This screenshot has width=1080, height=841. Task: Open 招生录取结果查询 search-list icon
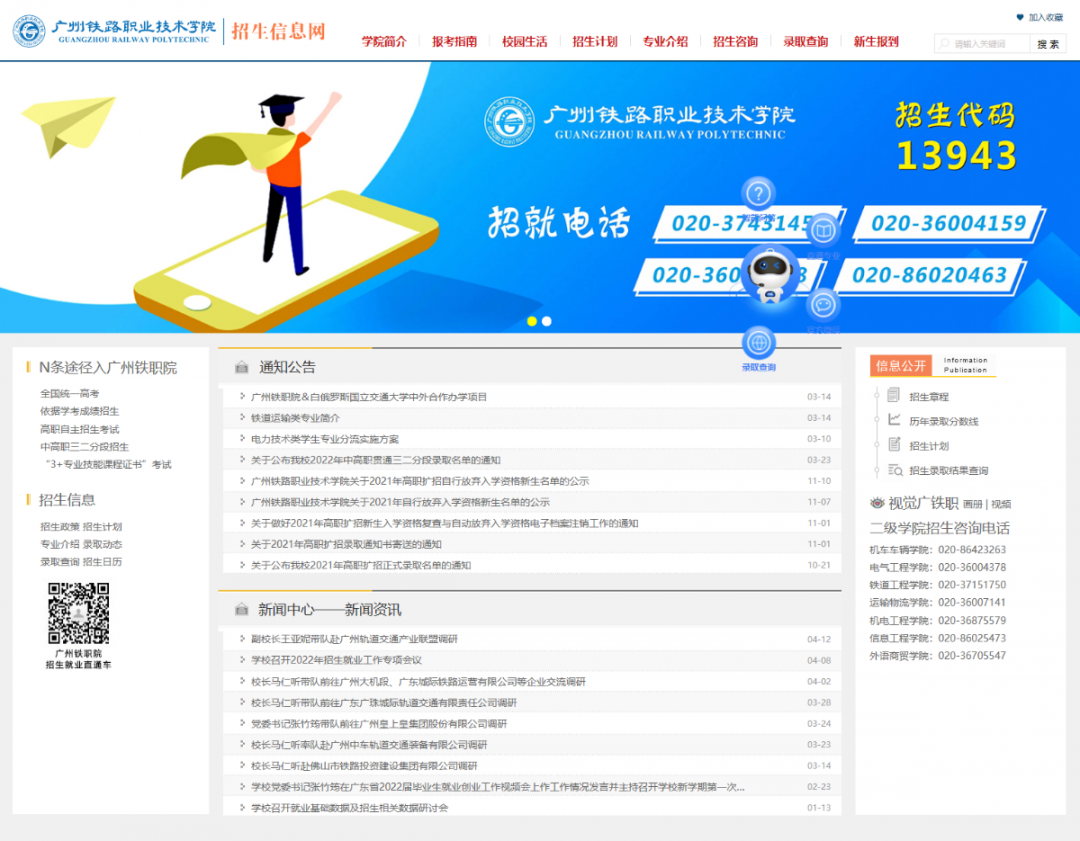click(x=895, y=470)
